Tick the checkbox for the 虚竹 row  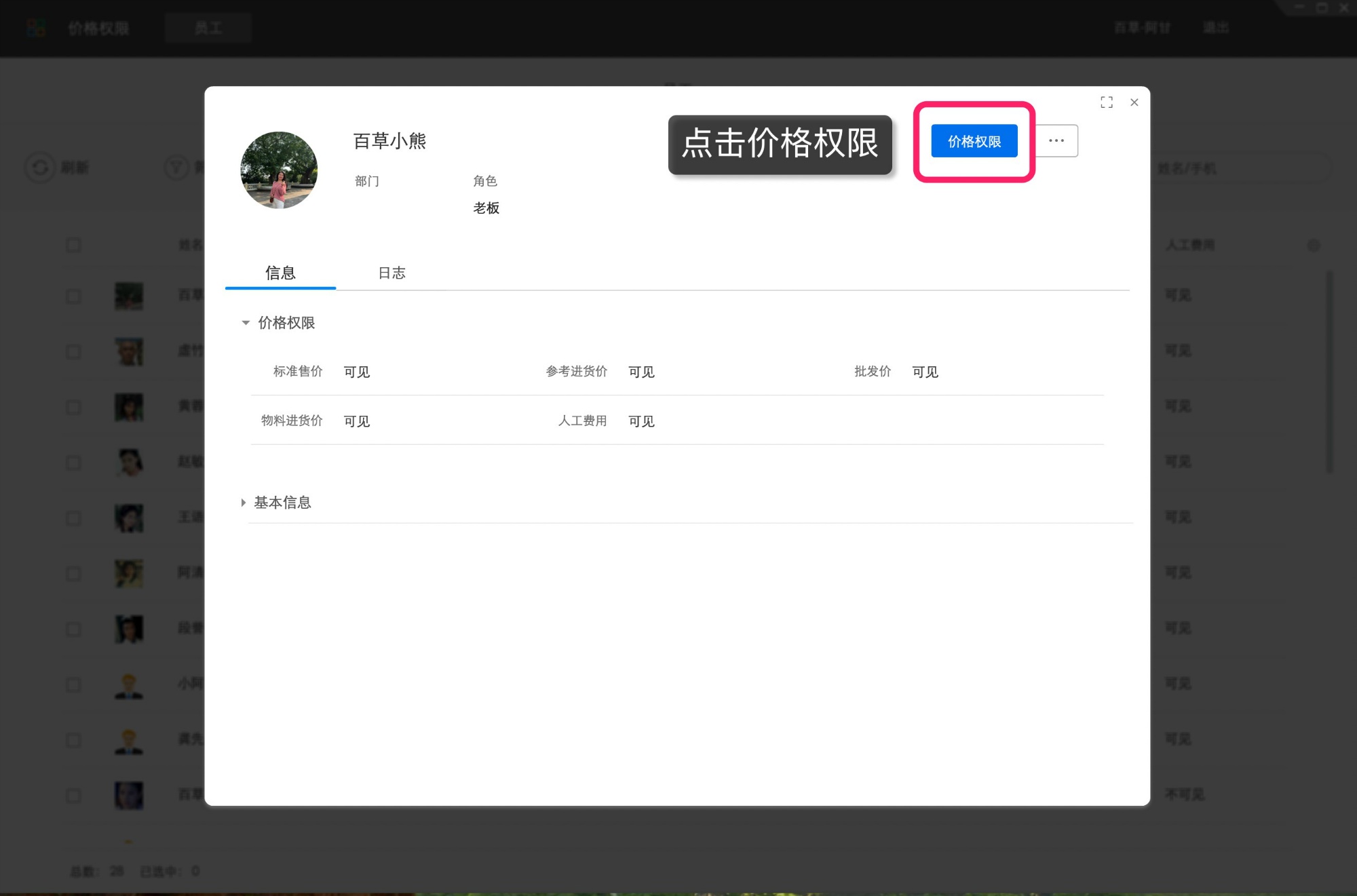(x=73, y=351)
